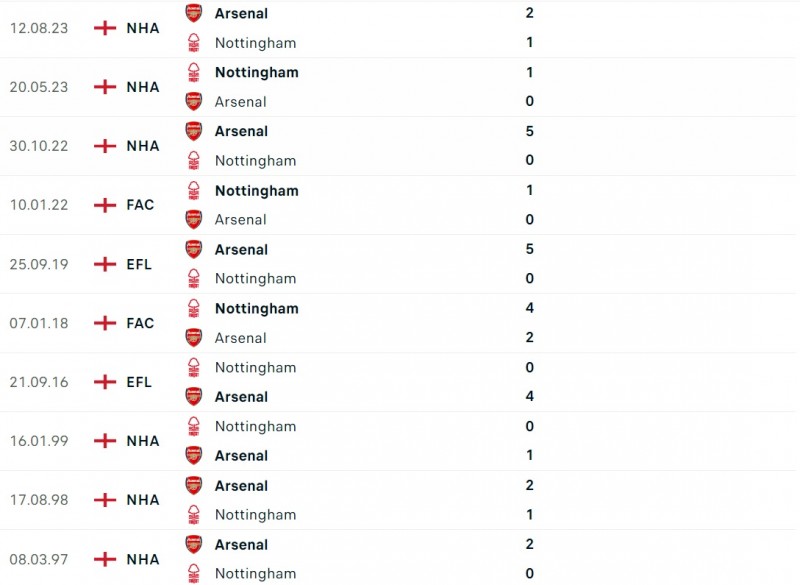Open the Nottingham link in the 21.09.16 match
800x585 pixels.
(255, 367)
